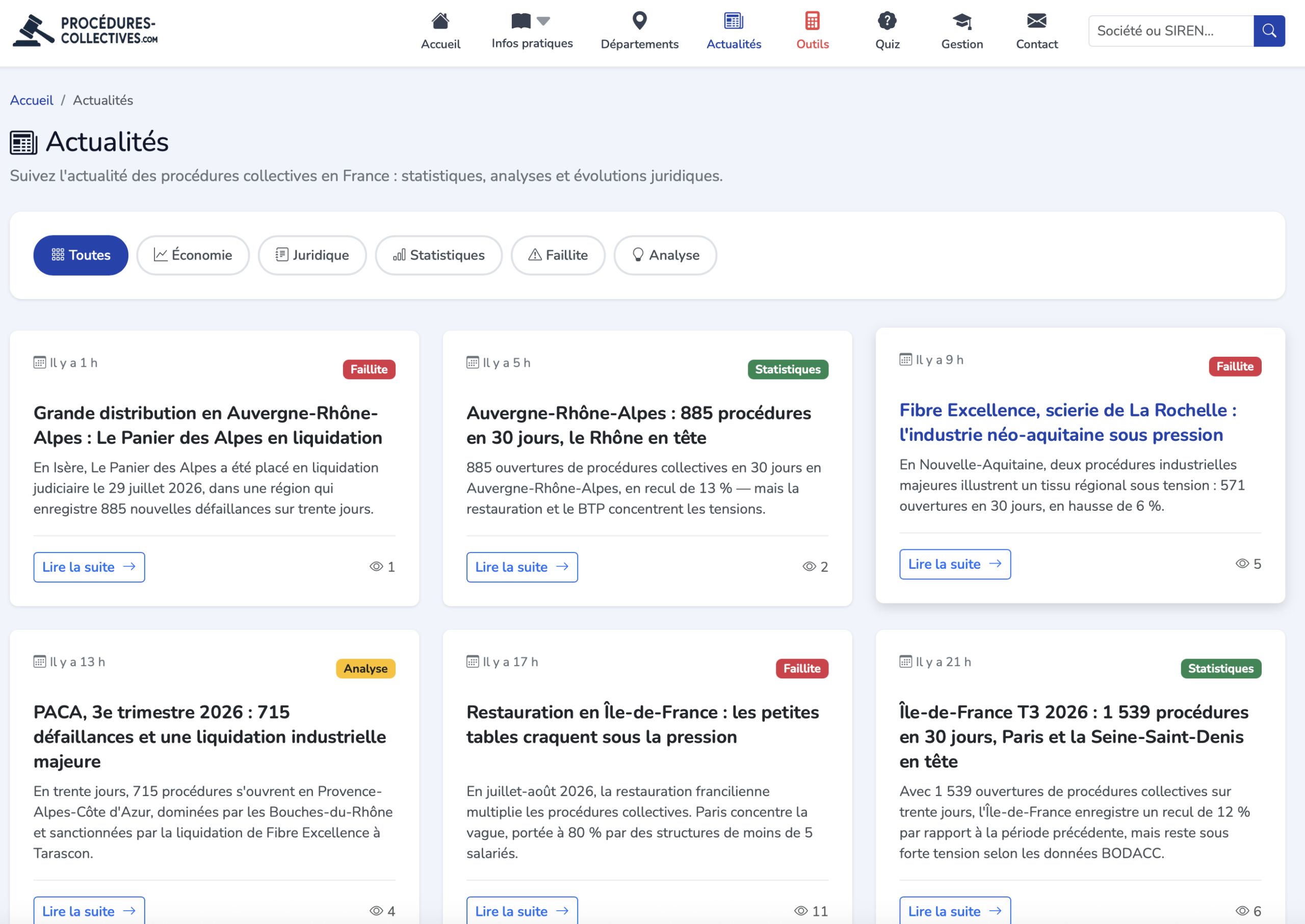
Task: Focus the Société ou SIREN search field
Action: 1171,31
